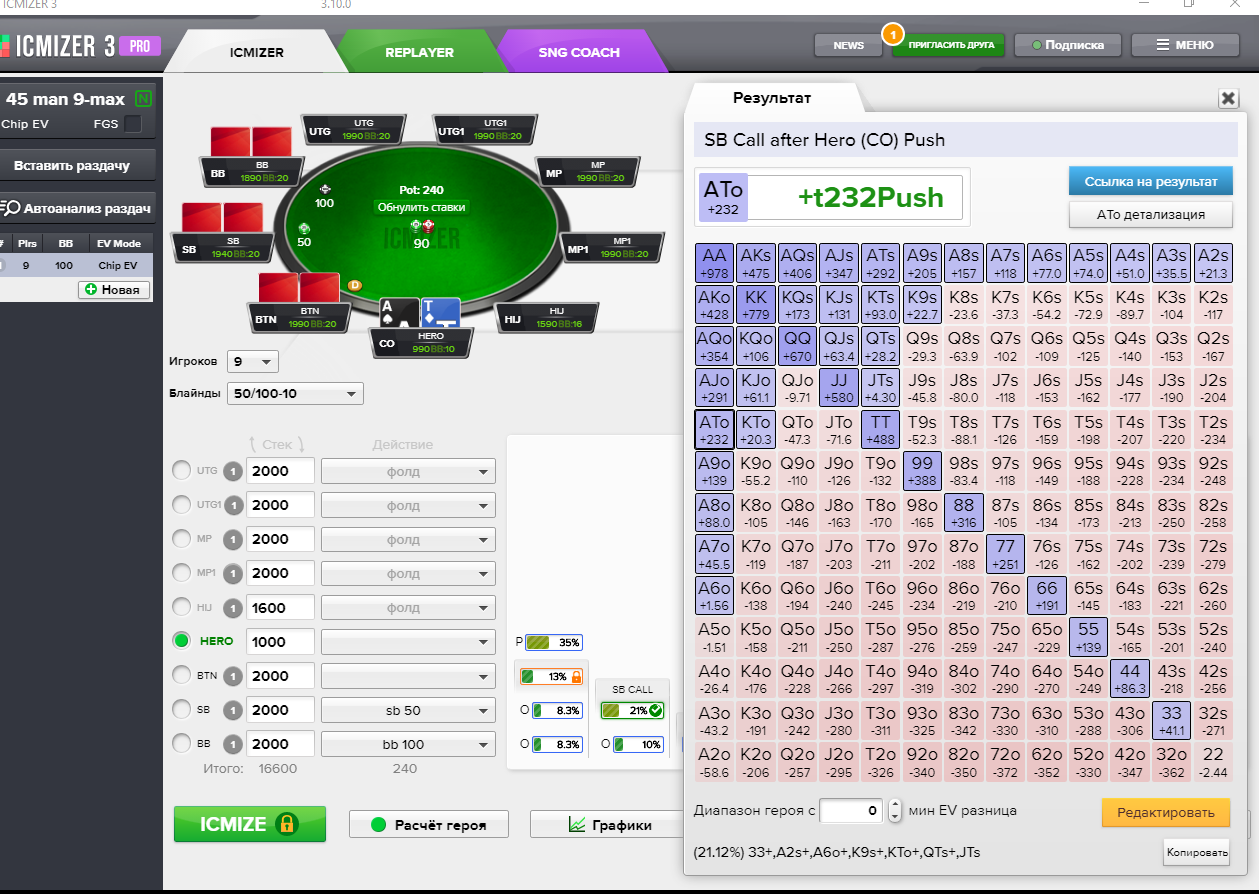
Task: Click the P 35% push range bar
Action: [554, 642]
